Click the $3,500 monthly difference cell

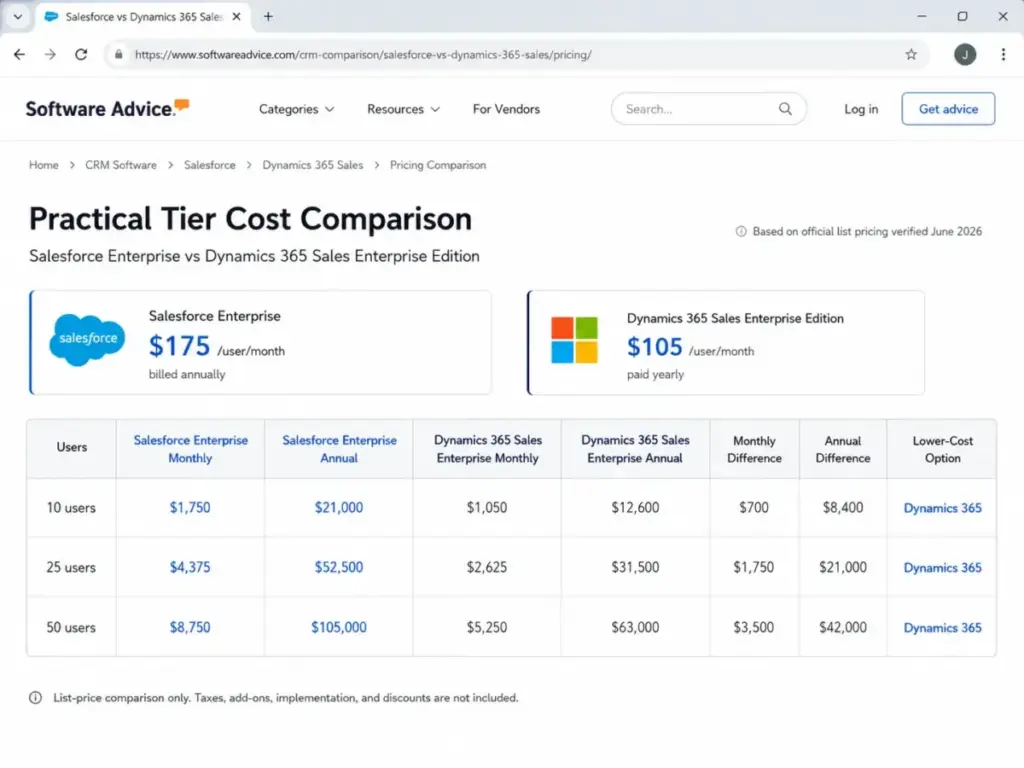tap(754, 627)
